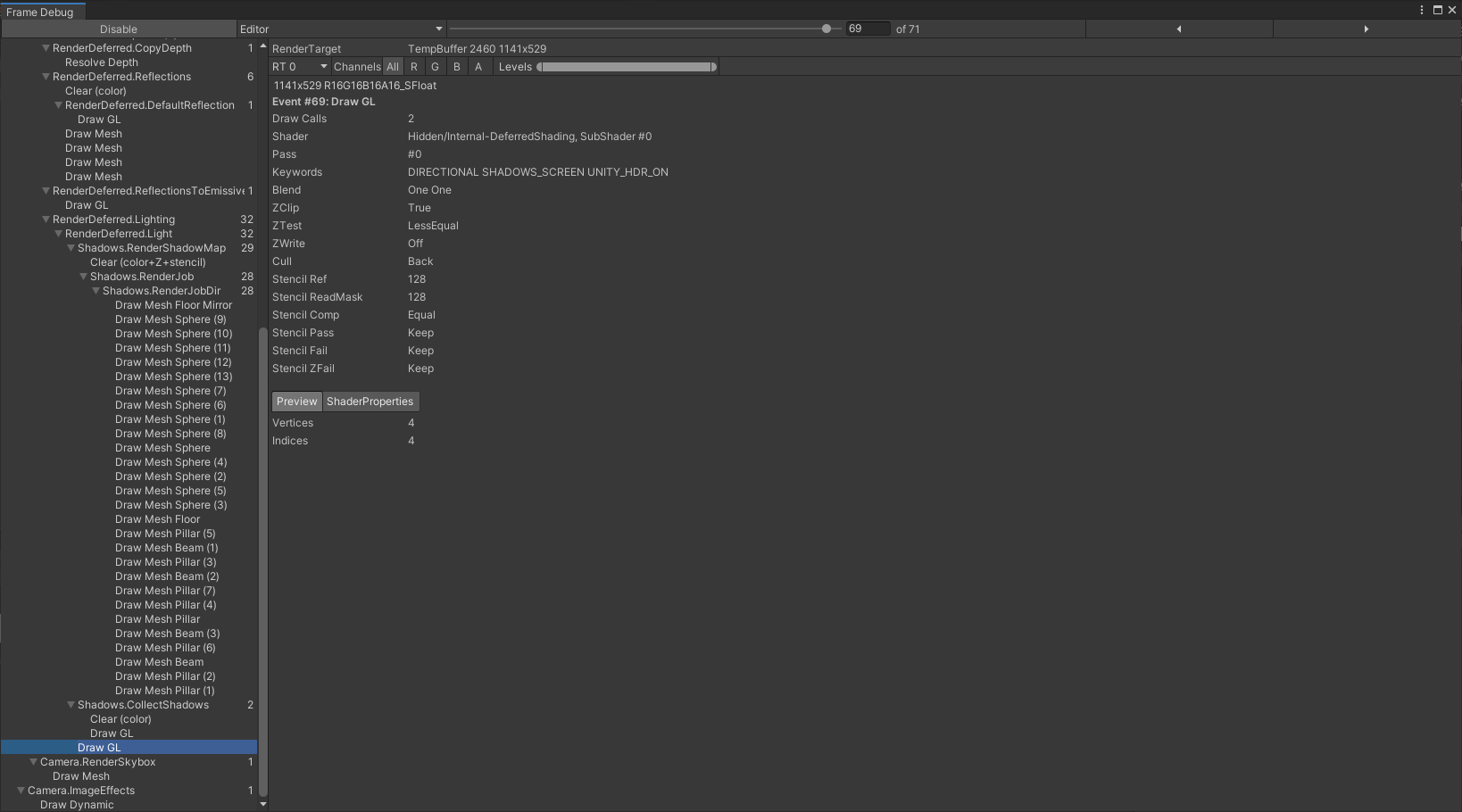1462x812 pixels.
Task: Collapse RenderDeferred.Reflections node
Action: pyautogui.click(x=46, y=77)
